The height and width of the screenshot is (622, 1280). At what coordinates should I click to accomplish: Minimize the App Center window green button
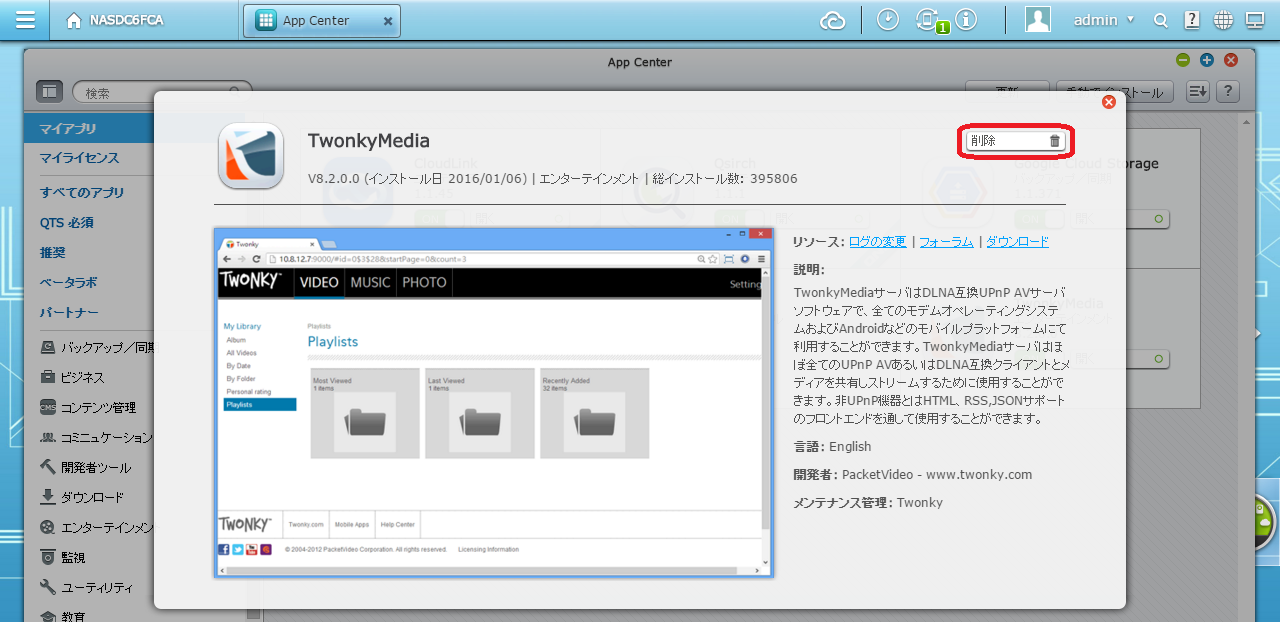pos(1183,61)
